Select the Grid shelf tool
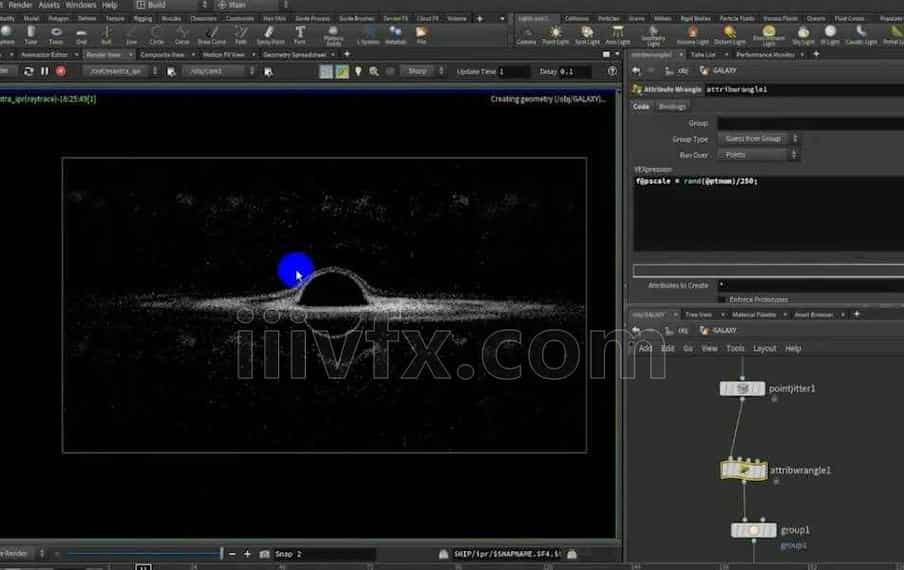This screenshot has height=570, width=904. coord(81,35)
